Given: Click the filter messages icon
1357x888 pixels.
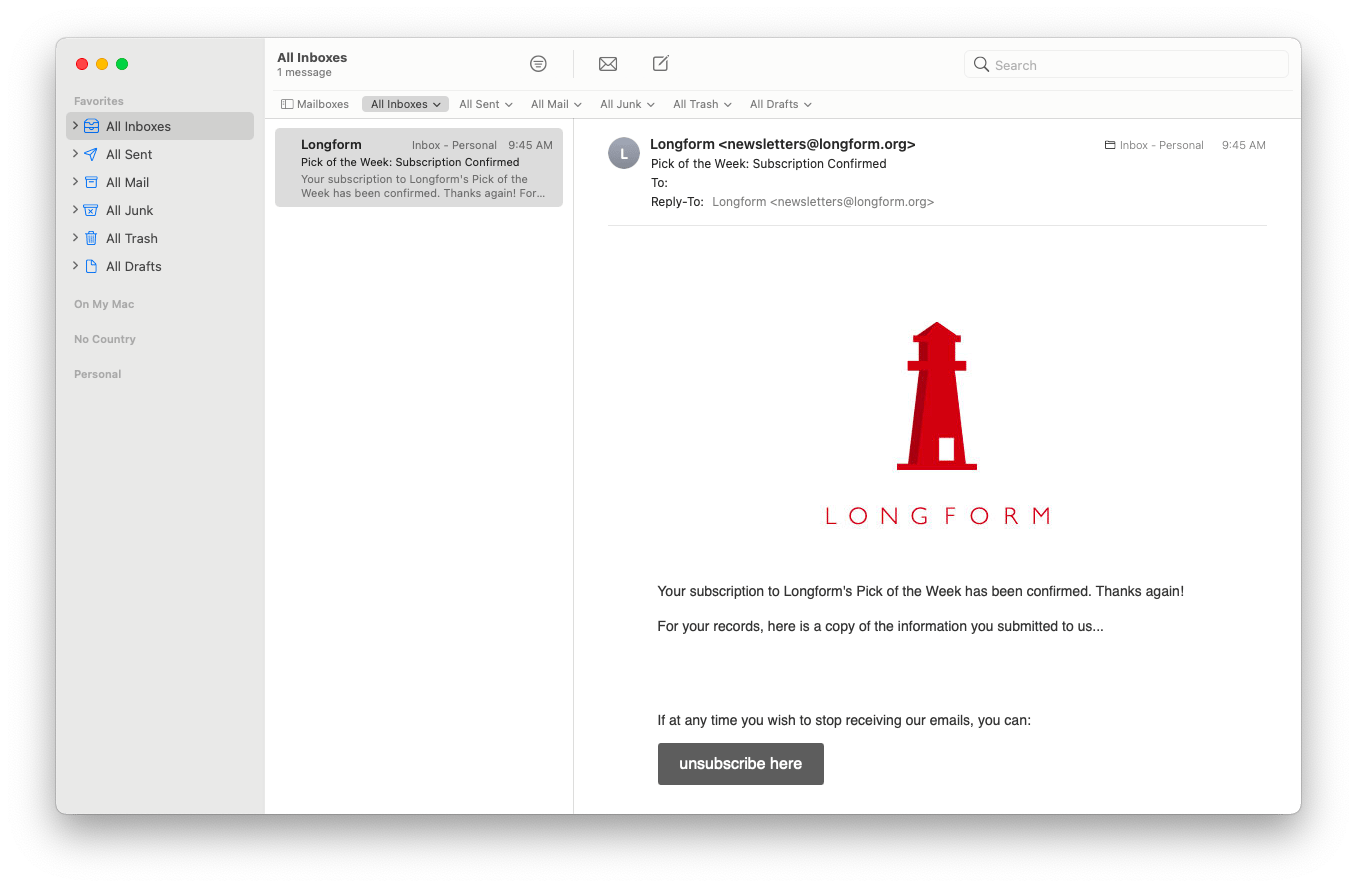Looking at the screenshot, I should 538,64.
